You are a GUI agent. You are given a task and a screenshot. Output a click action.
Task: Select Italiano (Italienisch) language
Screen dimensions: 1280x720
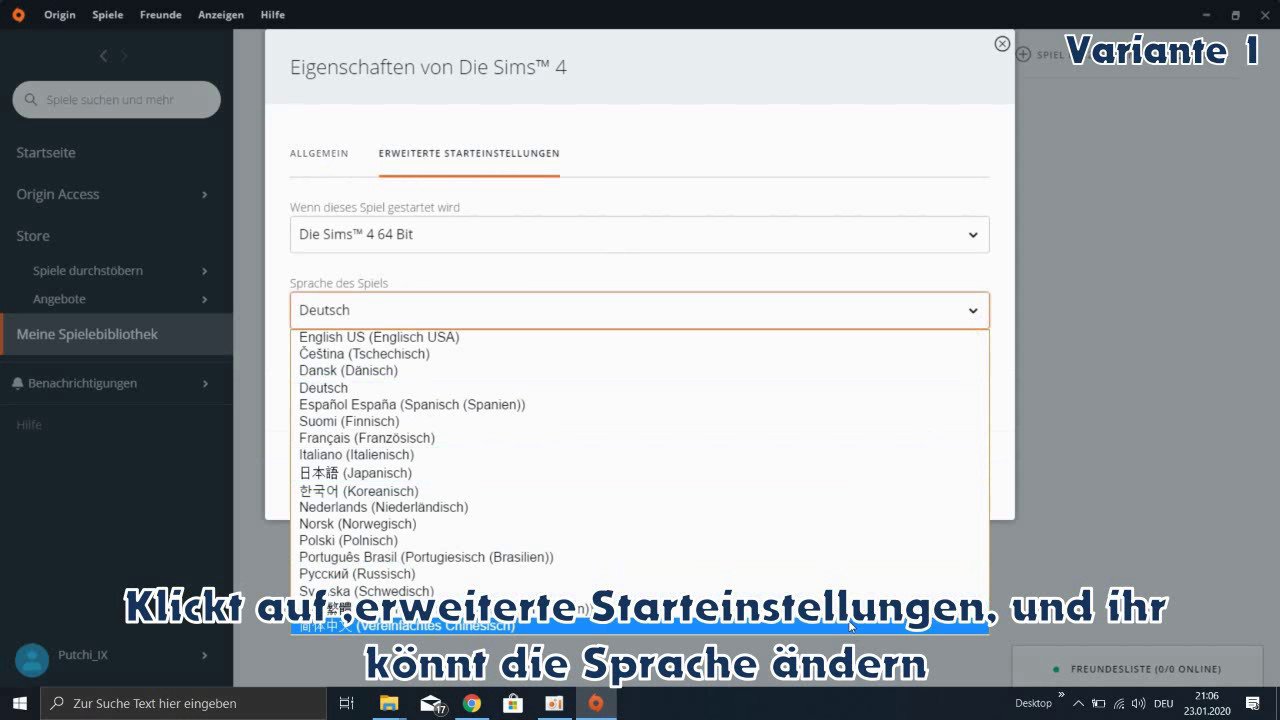pyautogui.click(x=639, y=455)
